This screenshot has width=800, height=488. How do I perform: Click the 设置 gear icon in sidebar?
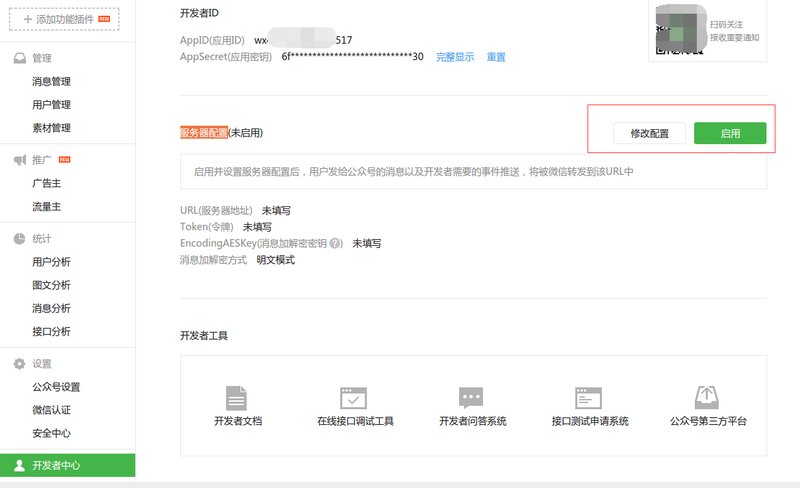pos(20,364)
